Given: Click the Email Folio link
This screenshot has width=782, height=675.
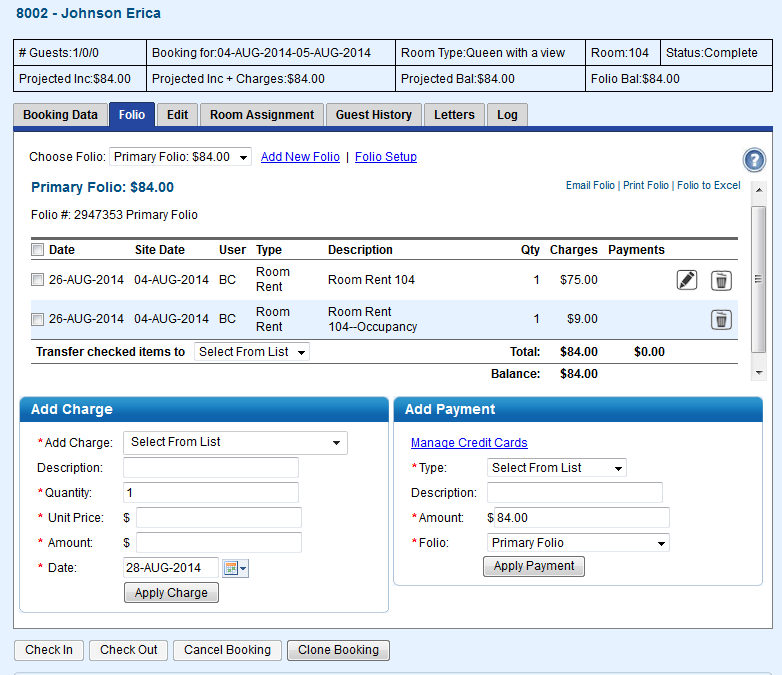Looking at the screenshot, I should click(x=590, y=186).
